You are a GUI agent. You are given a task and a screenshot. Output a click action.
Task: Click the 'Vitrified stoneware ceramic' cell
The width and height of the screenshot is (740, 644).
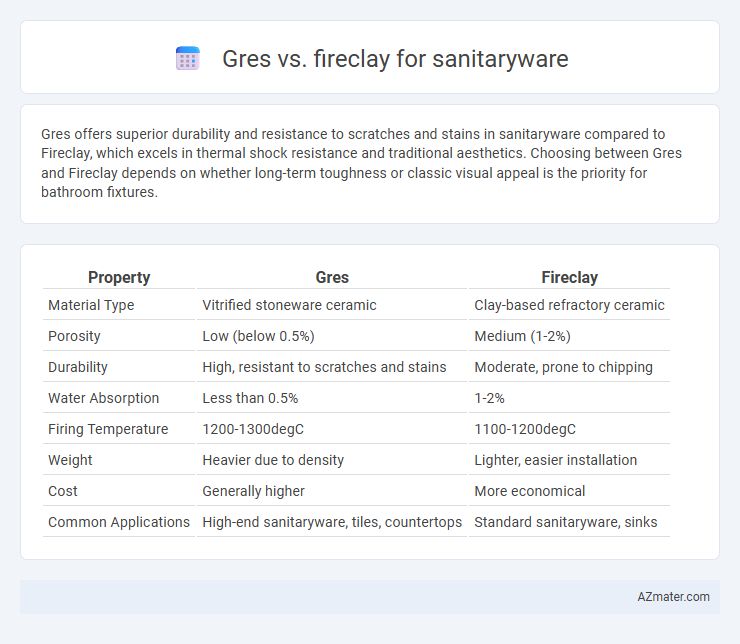coord(289,305)
